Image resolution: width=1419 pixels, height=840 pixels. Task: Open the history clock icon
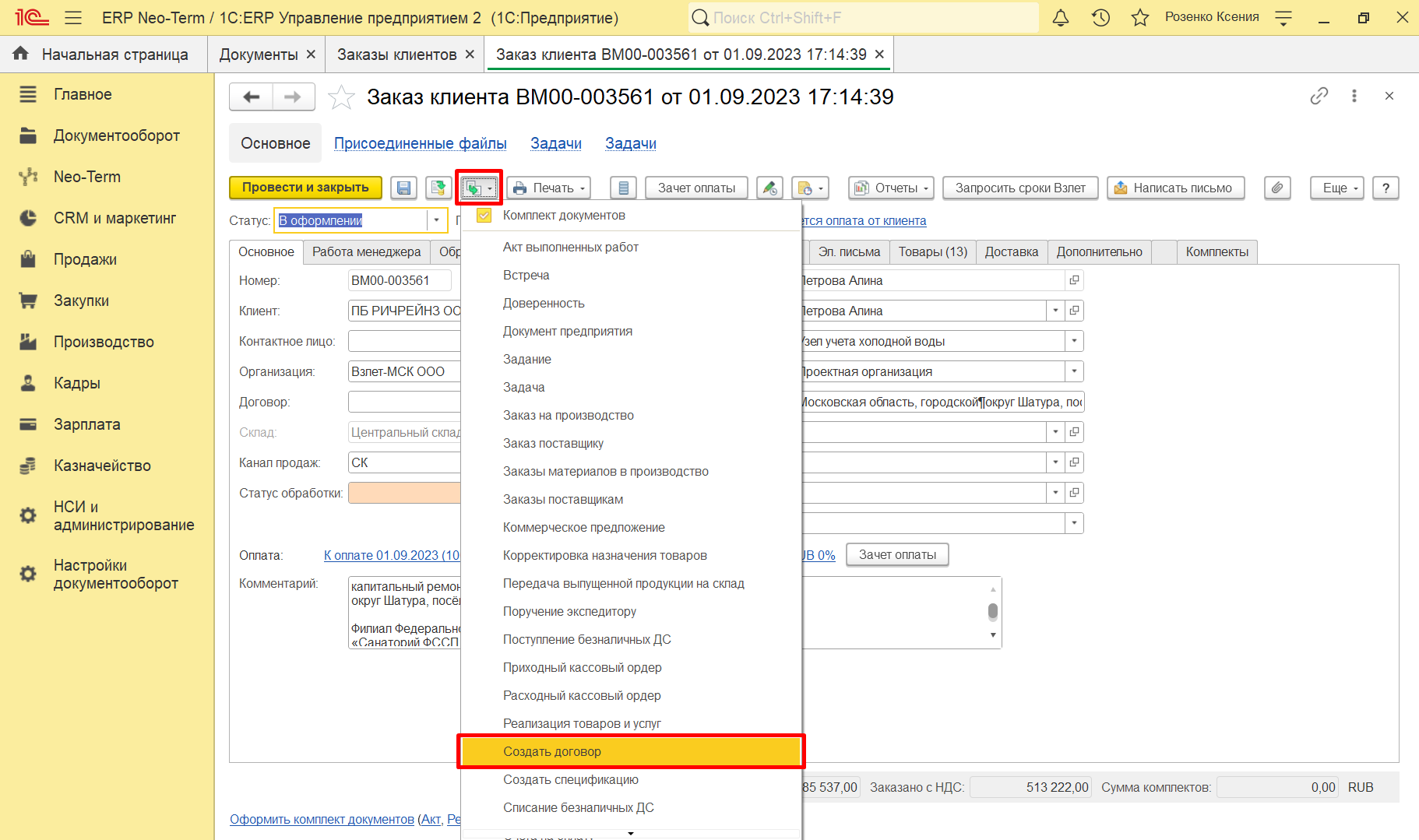point(1100,17)
